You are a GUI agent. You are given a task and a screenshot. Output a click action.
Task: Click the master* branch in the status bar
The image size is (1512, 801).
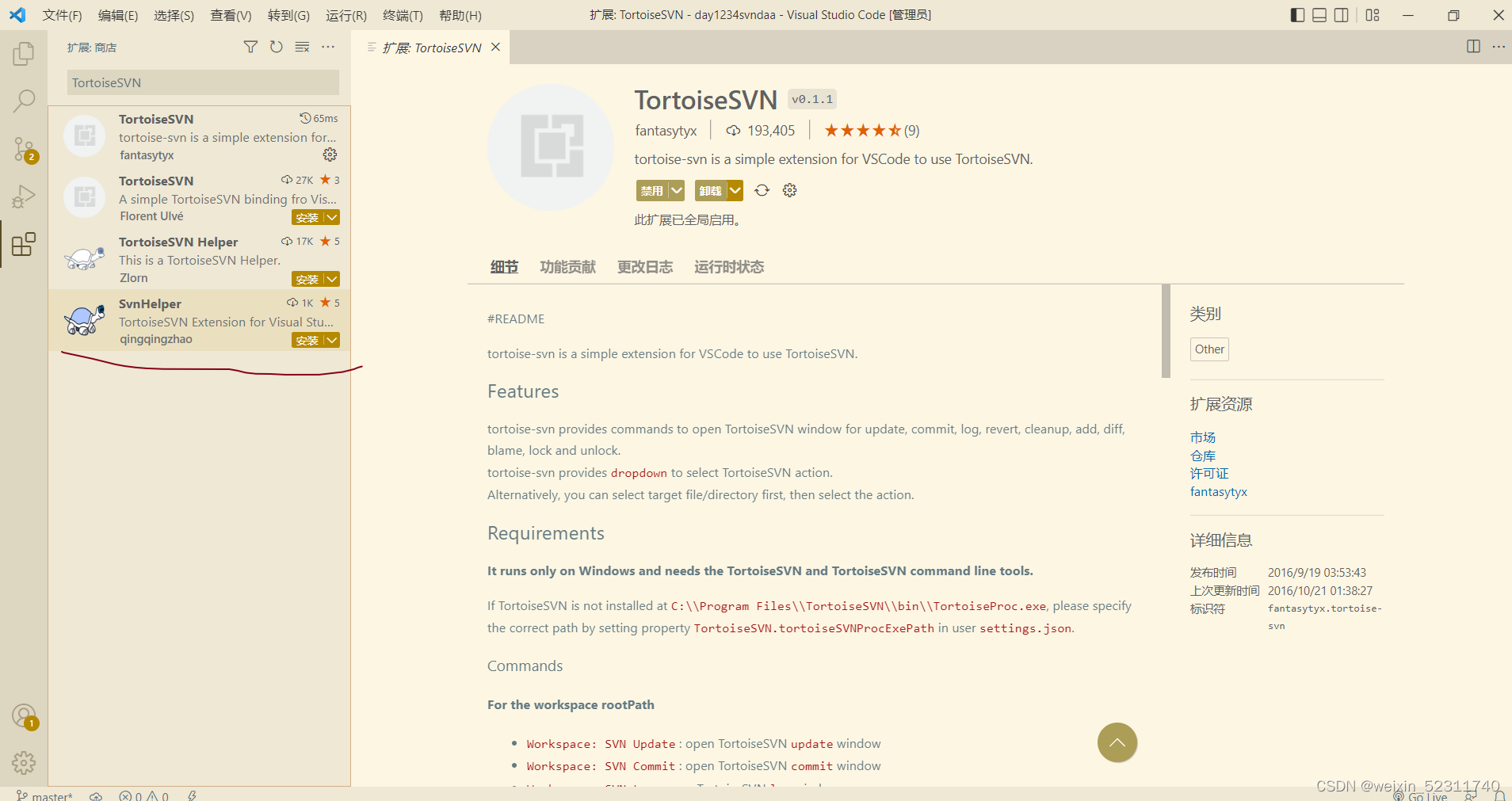[x=45, y=795]
